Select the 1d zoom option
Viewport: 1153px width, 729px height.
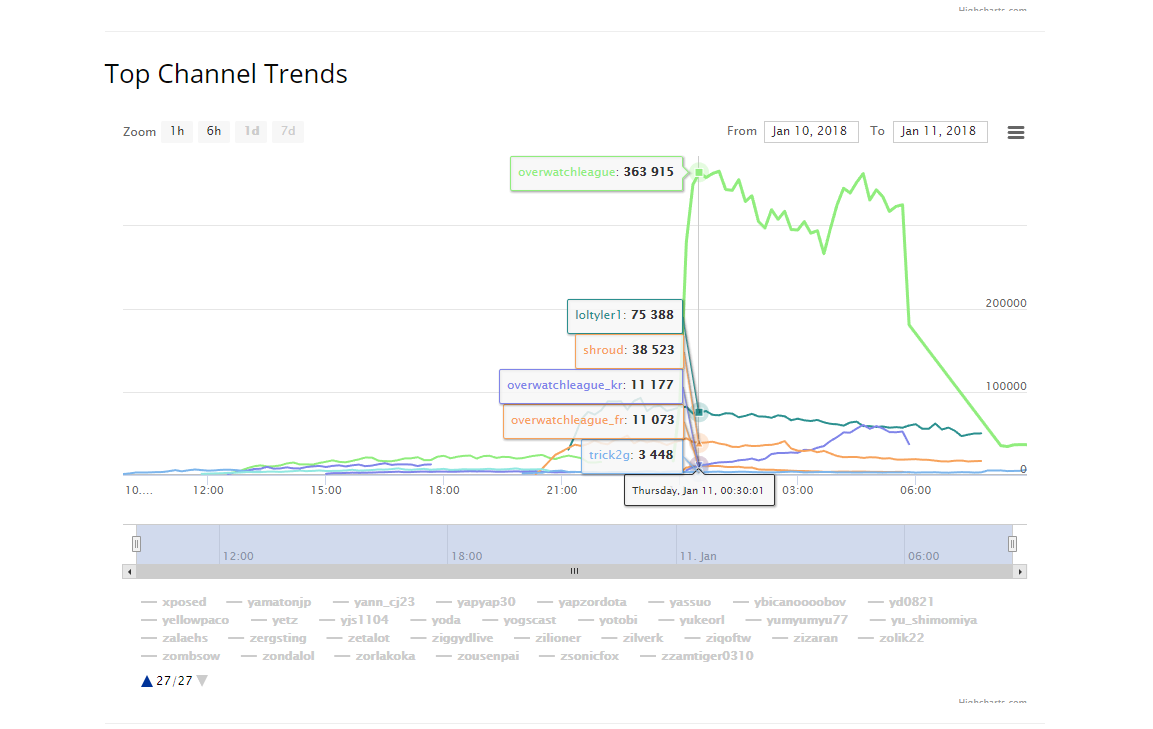(251, 132)
